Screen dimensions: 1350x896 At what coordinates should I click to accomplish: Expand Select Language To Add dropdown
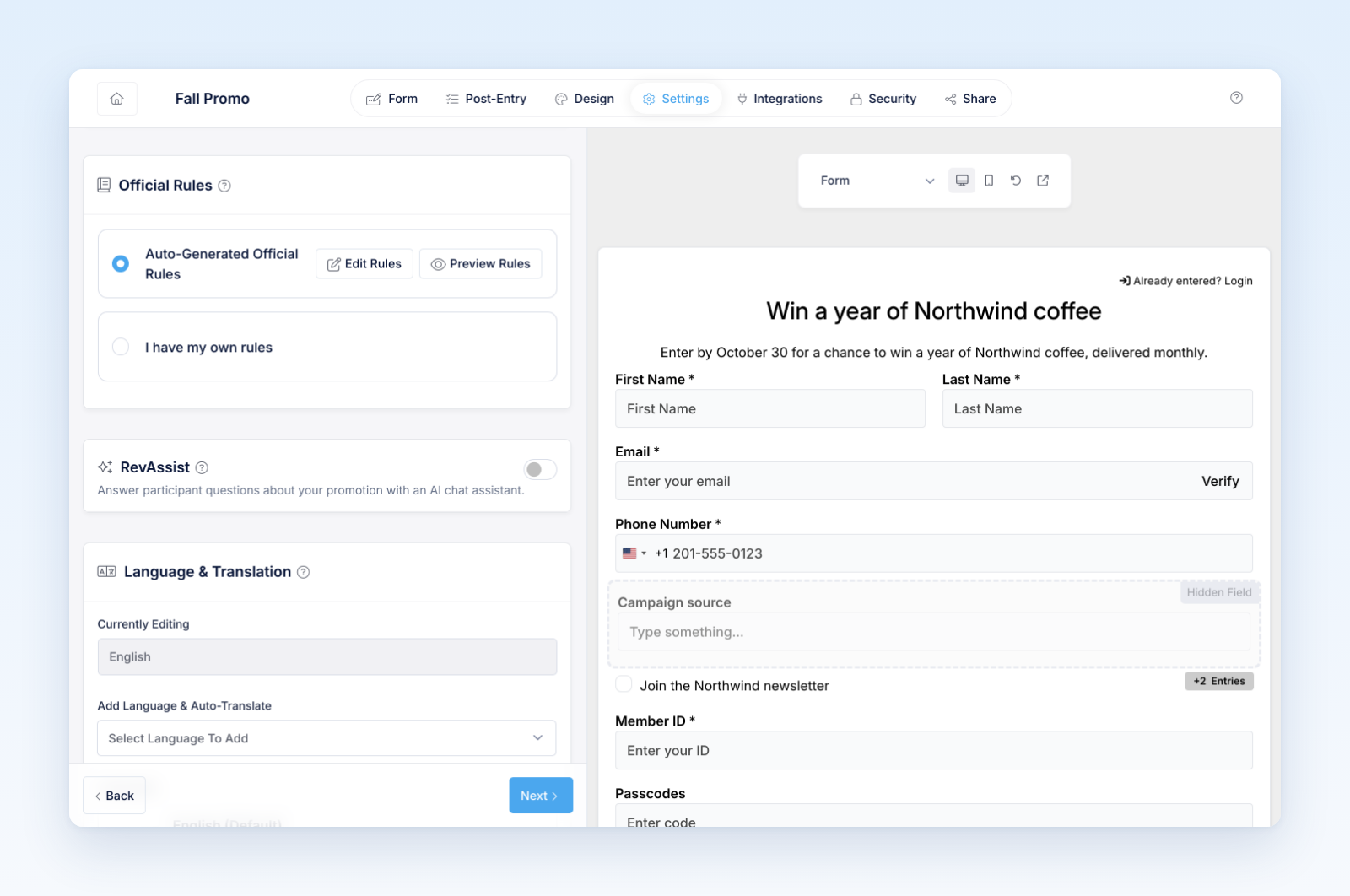click(327, 738)
